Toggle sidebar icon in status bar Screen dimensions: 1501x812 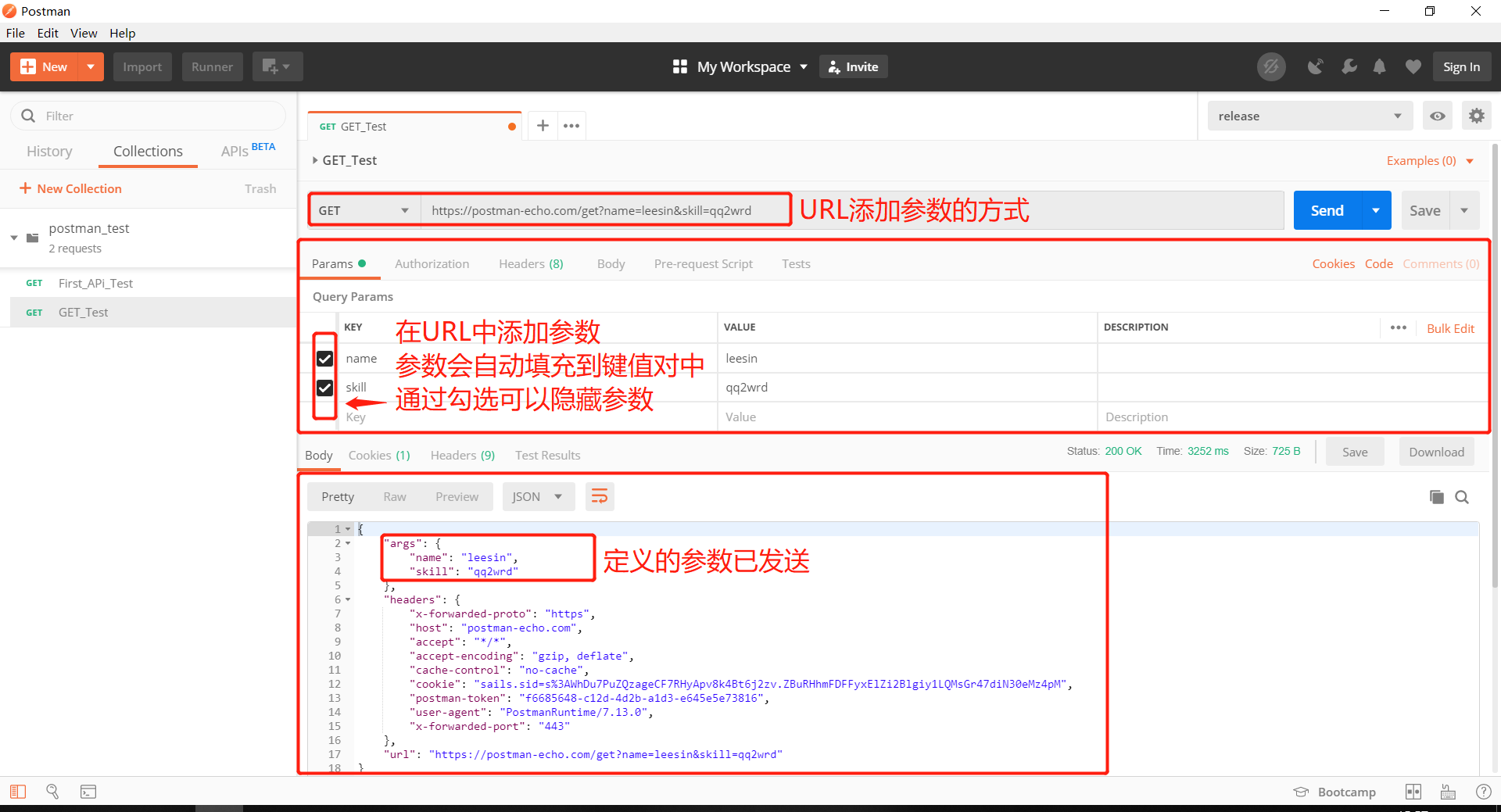click(18, 792)
